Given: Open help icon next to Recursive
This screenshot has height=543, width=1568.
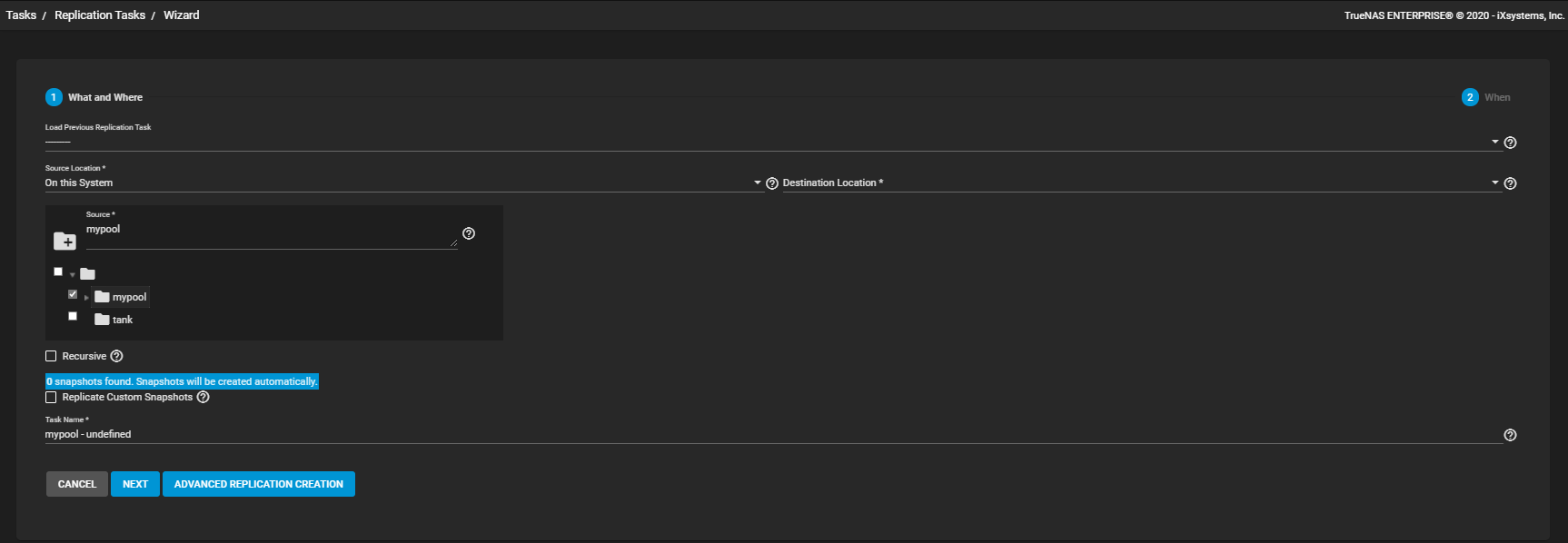Looking at the screenshot, I should (116, 356).
